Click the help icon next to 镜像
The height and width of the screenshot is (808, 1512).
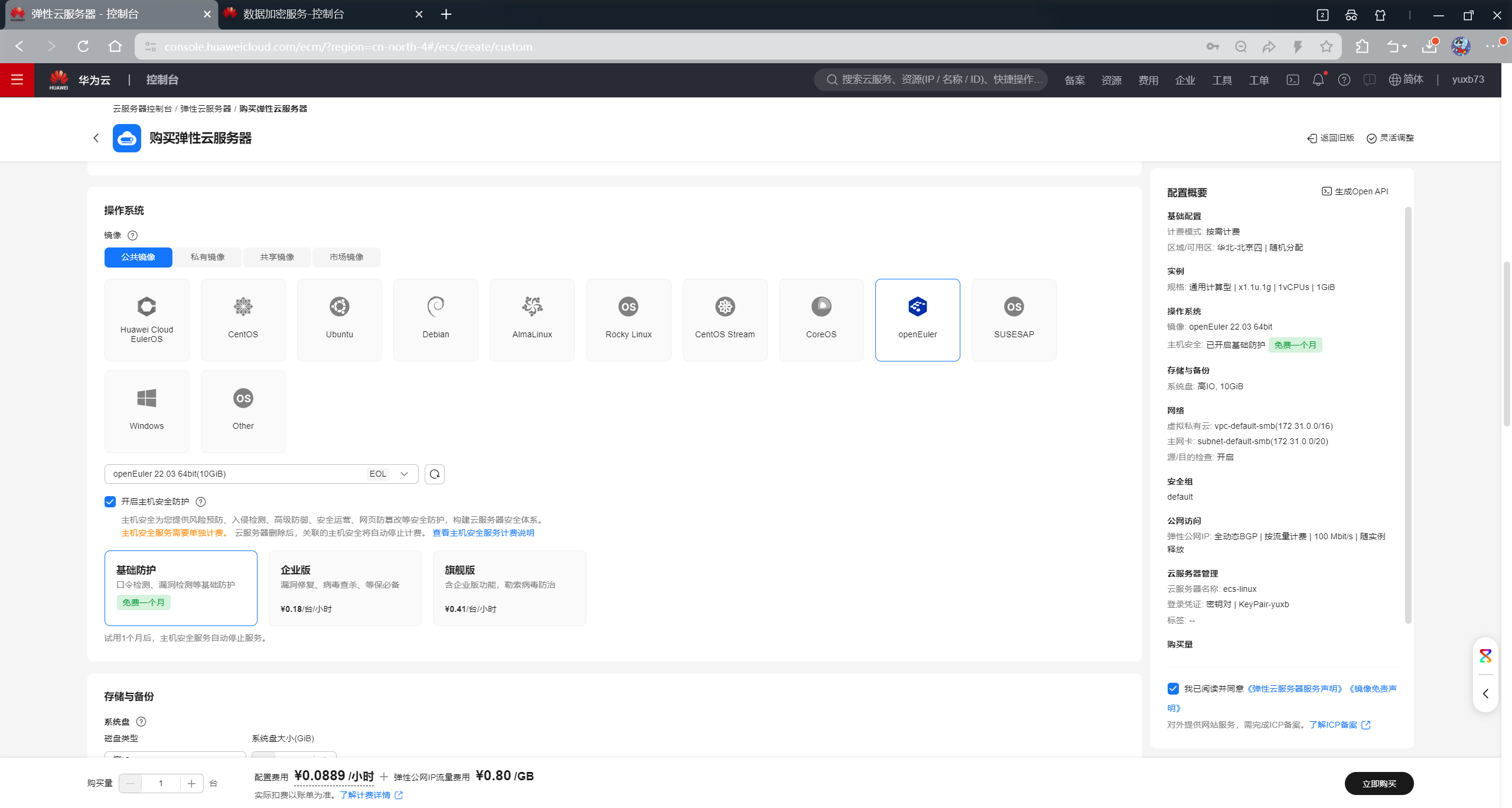(x=133, y=235)
